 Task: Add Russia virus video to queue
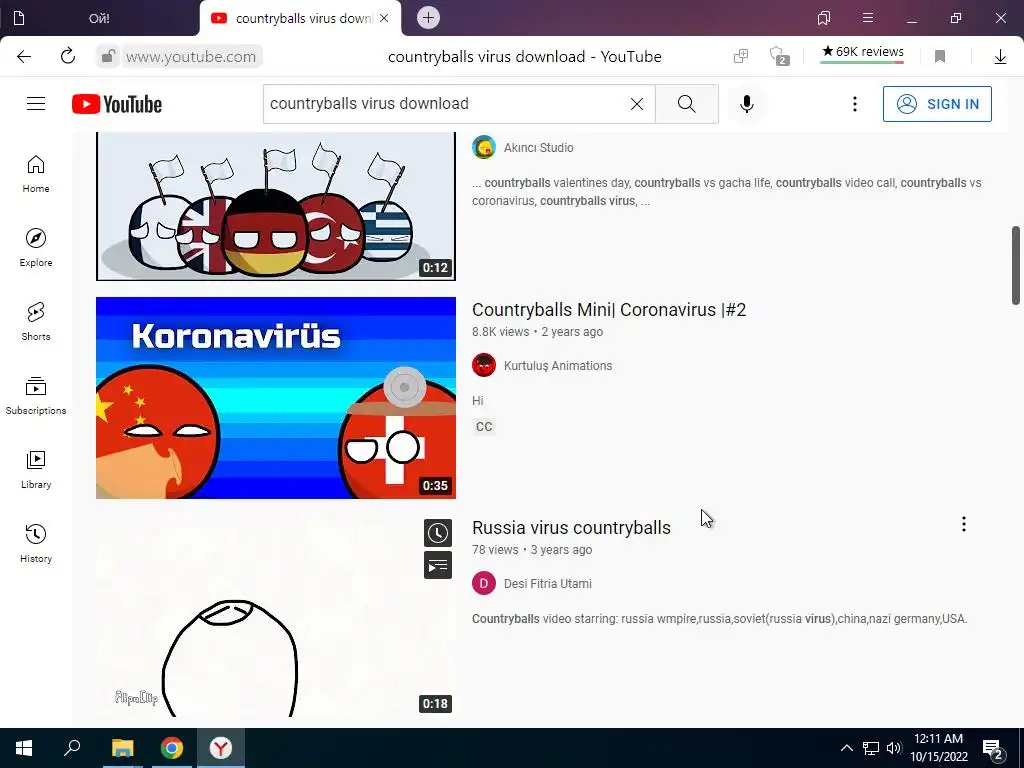438,566
